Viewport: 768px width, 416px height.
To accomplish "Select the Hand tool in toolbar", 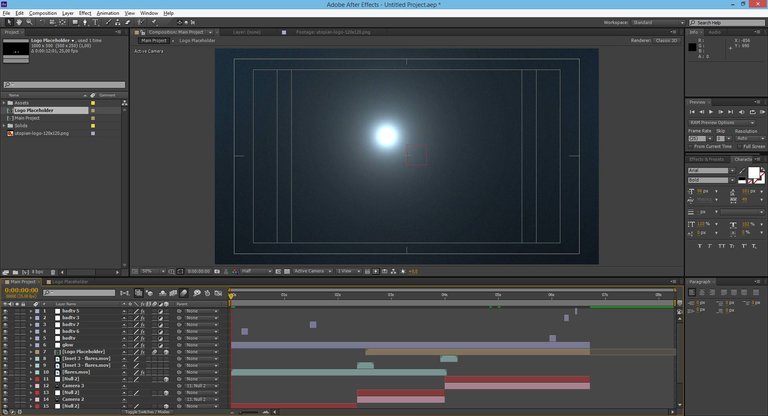I will tap(17, 22).
